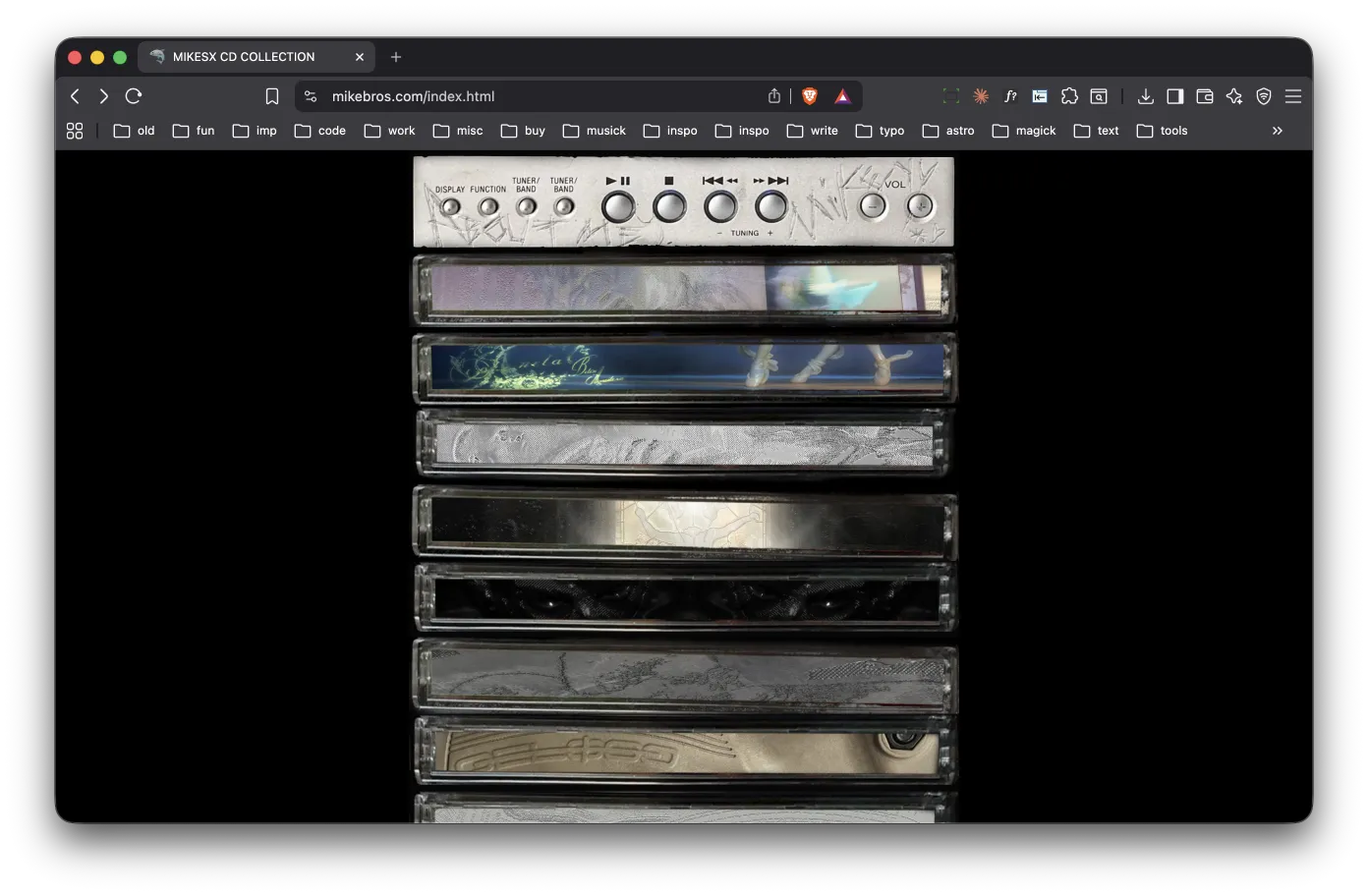
Task: Open a new tab with the plus button
Action: (x=396, y=57)
